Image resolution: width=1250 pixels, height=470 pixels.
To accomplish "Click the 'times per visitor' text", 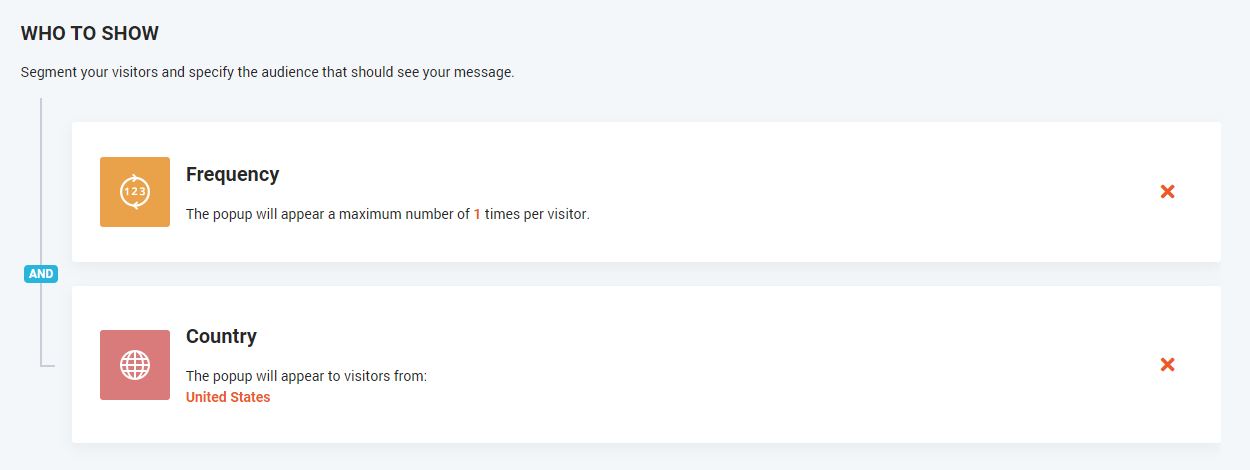I will pyautogui.click(x=537, y=214).
